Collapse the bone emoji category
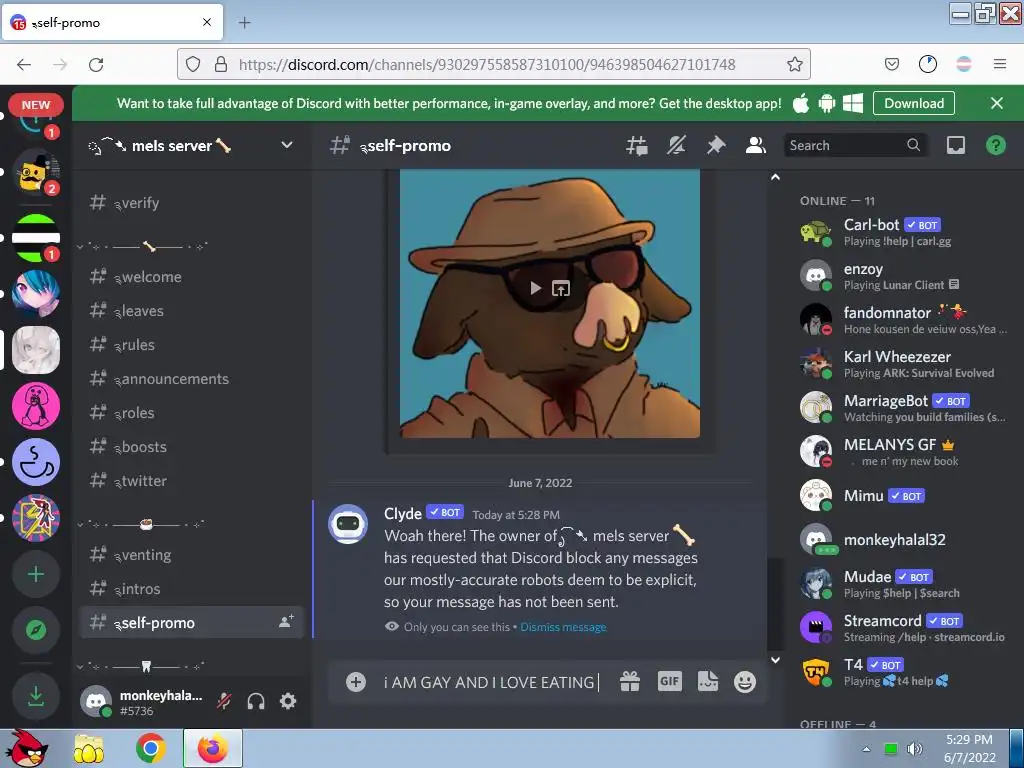 coord(142,246)
